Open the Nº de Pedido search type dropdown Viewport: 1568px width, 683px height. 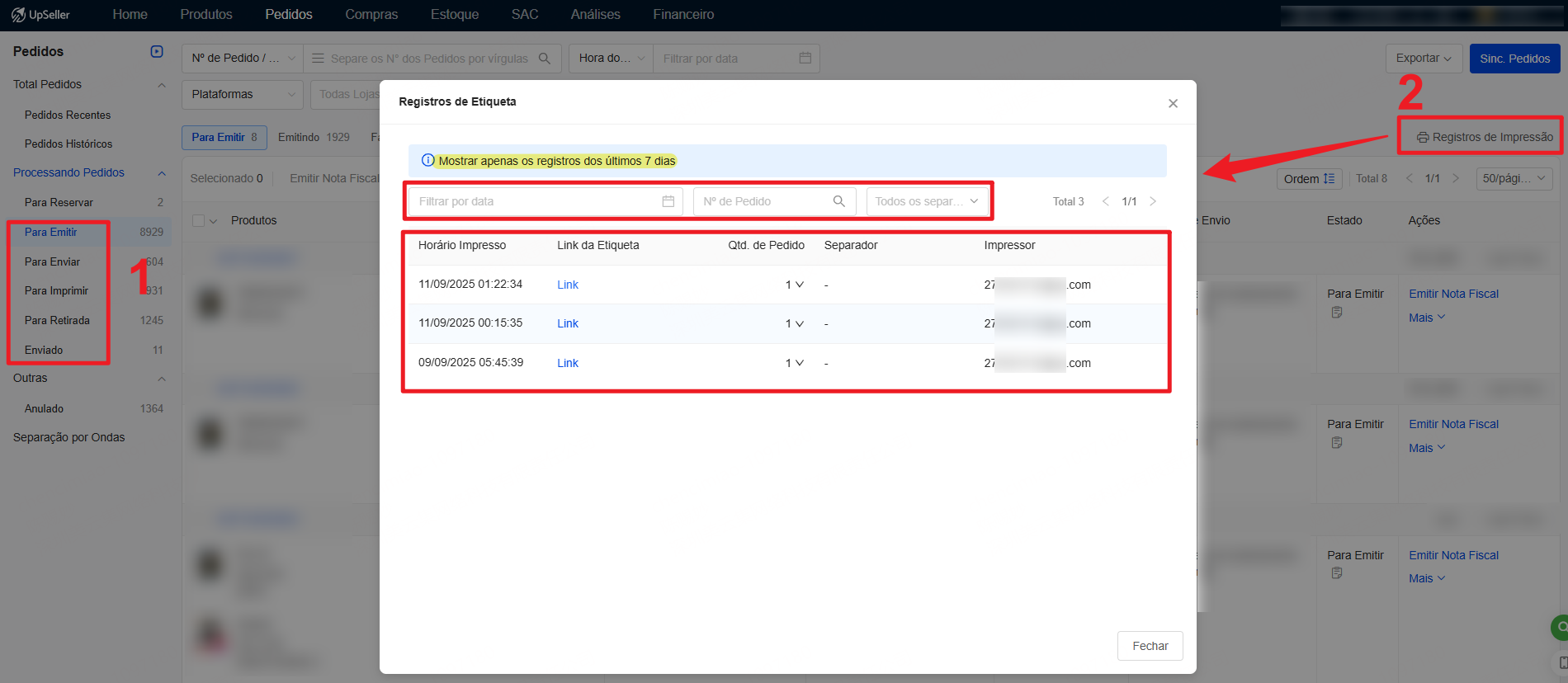[243, 59]
